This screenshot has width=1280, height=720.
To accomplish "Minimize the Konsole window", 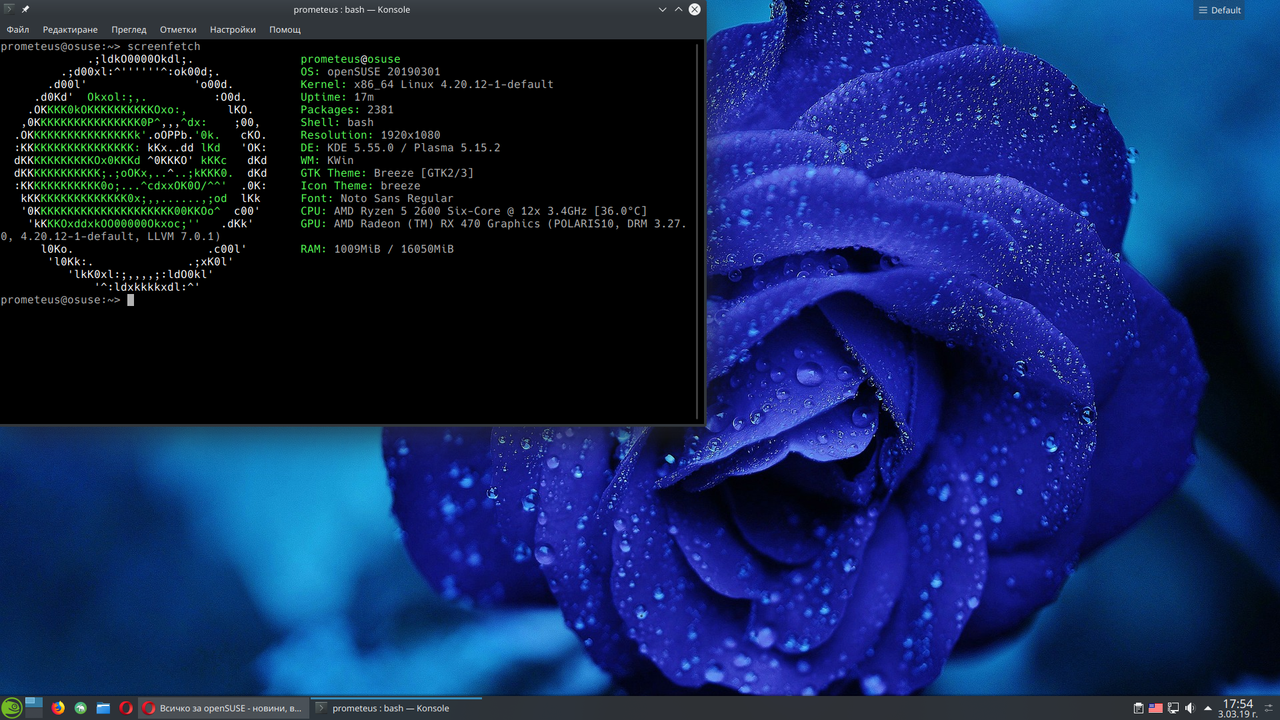I will pos(662,9).
